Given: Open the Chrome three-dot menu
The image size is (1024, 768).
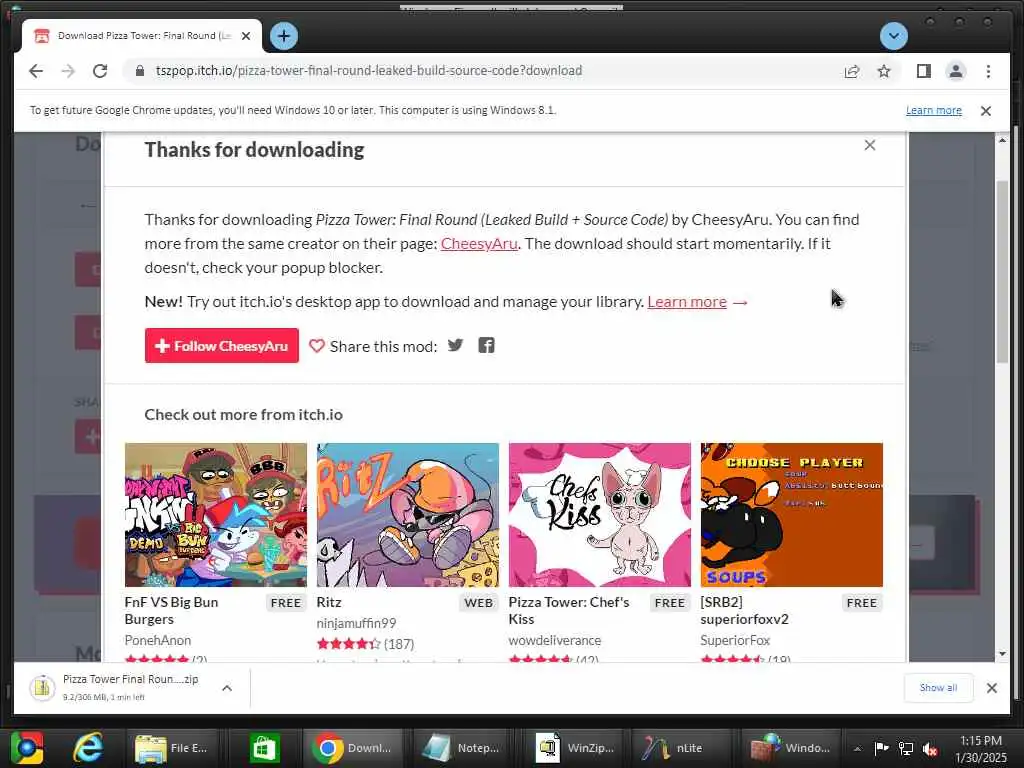Looking at the screenshot, I should (988, 71).
